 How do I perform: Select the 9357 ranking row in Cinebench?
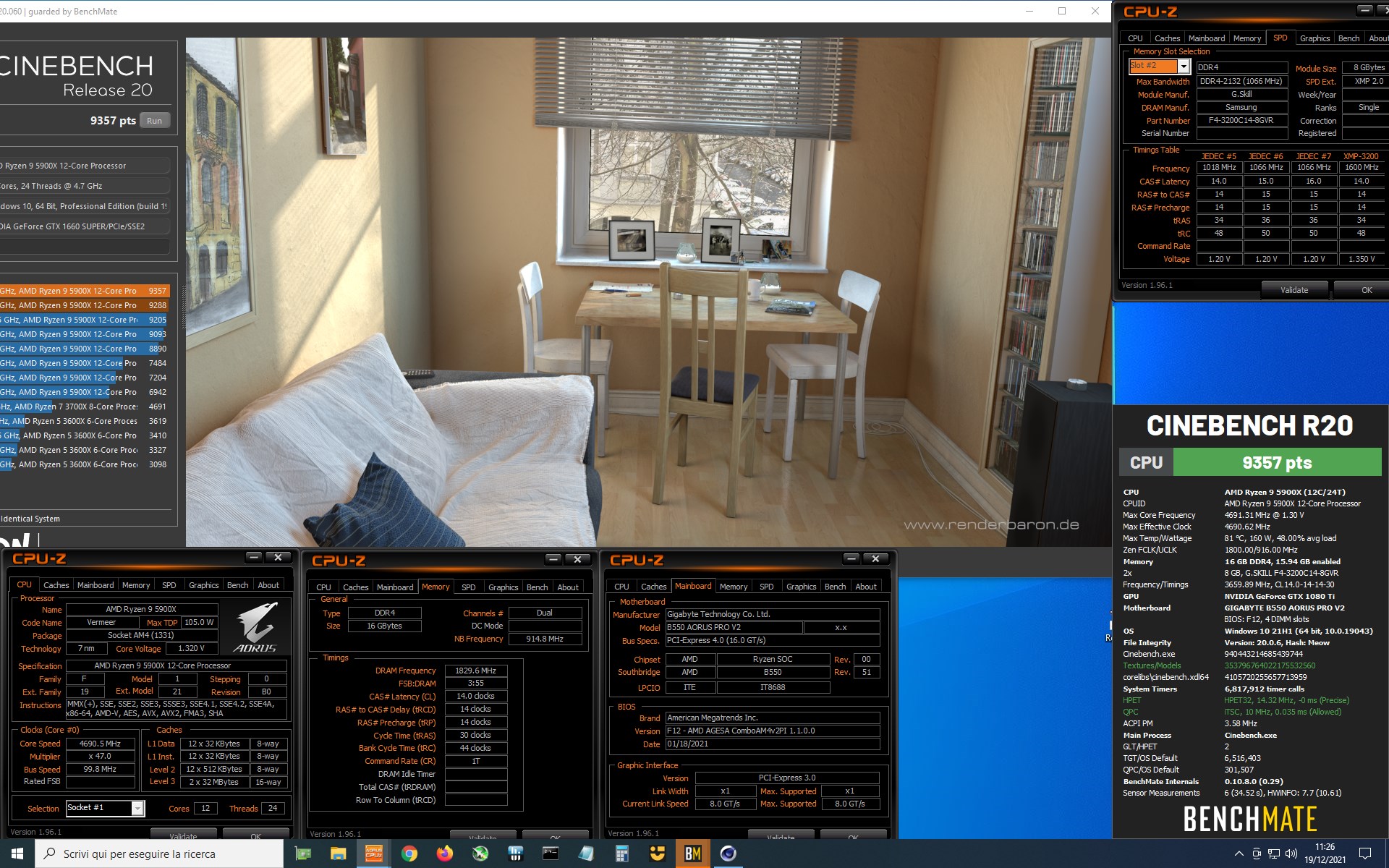coord(85,291)
